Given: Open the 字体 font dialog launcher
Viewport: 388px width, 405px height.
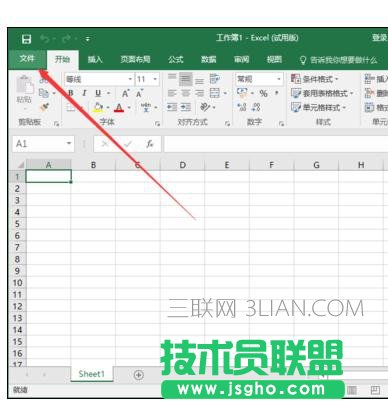Looking at the screenshot, I should point(157,124).
